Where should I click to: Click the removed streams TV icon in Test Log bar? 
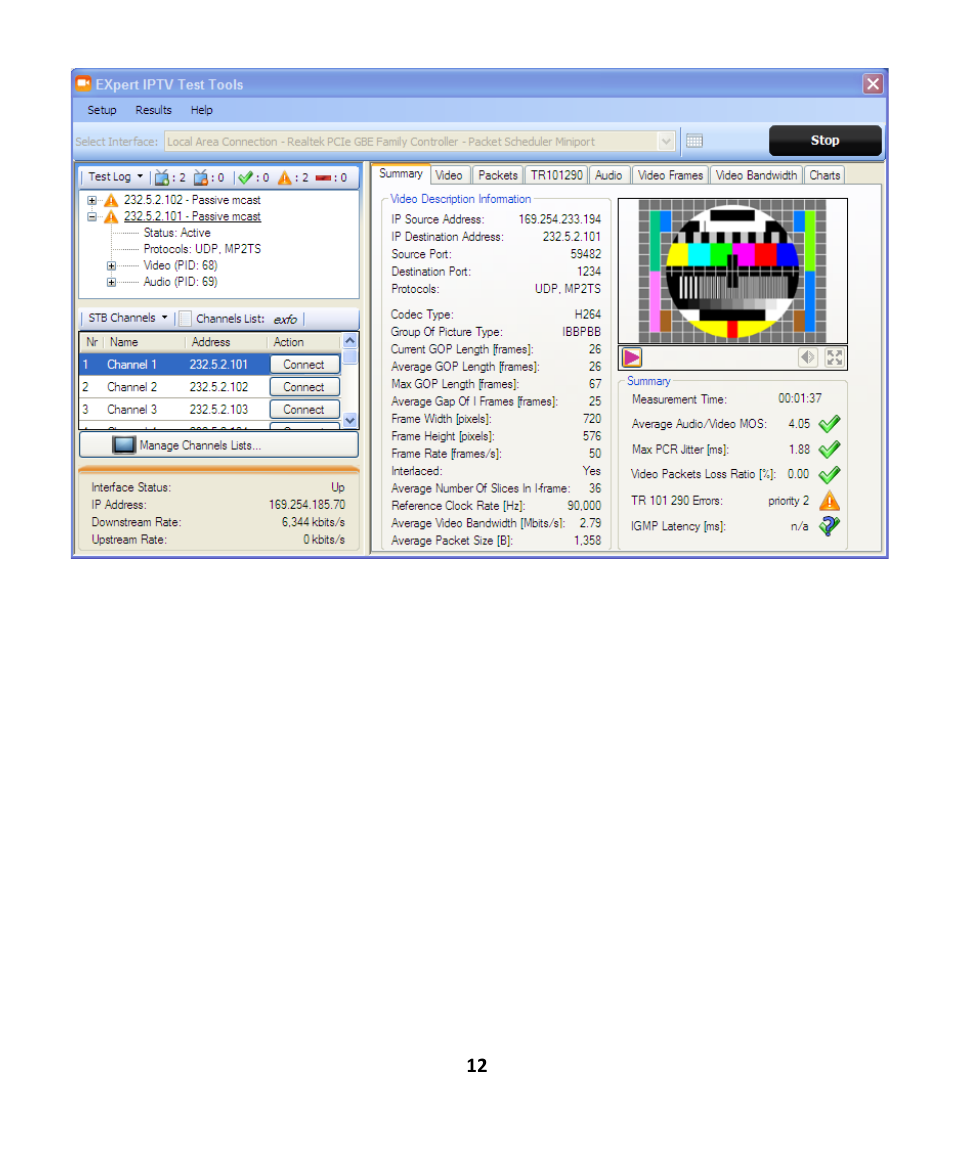click(x=200, y=177)
